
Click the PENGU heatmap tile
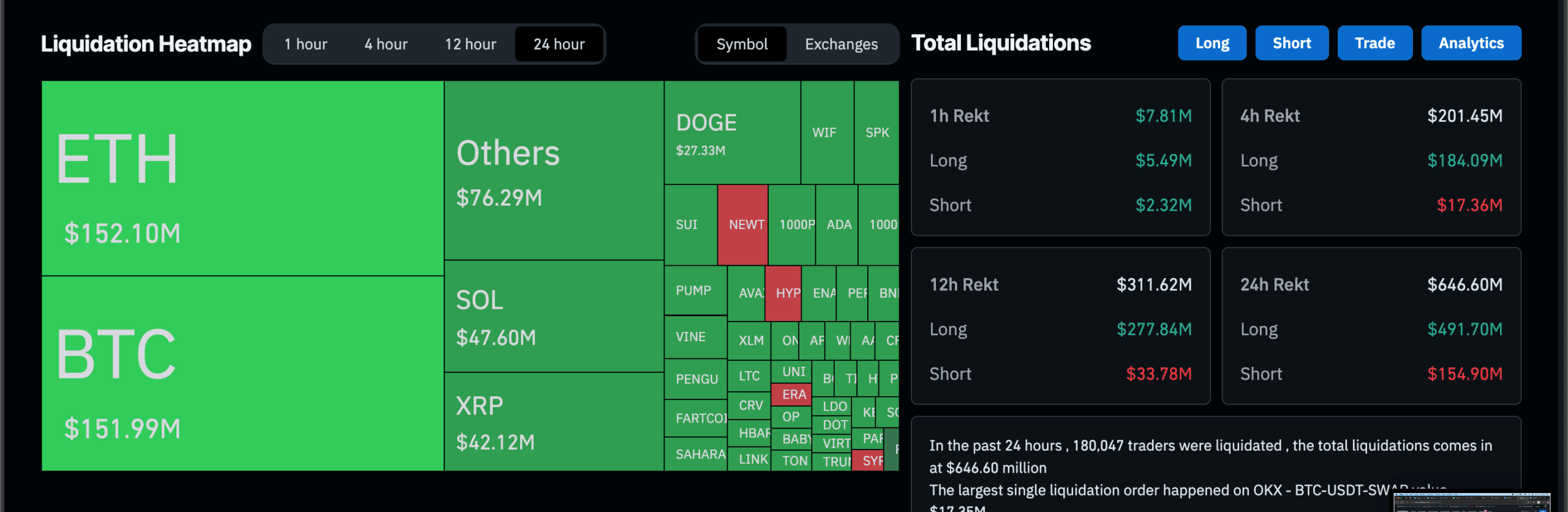(696, 379)
